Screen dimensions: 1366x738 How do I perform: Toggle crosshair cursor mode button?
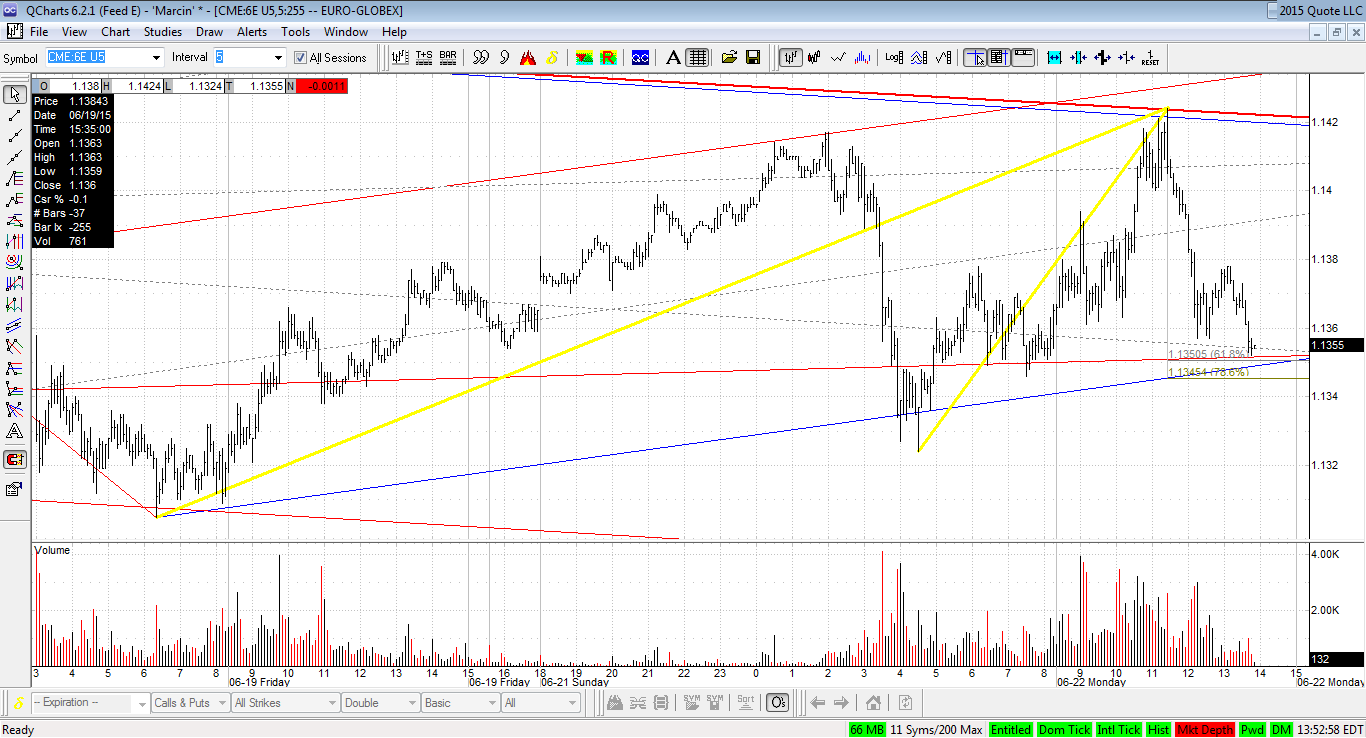(x=974, y=58)
